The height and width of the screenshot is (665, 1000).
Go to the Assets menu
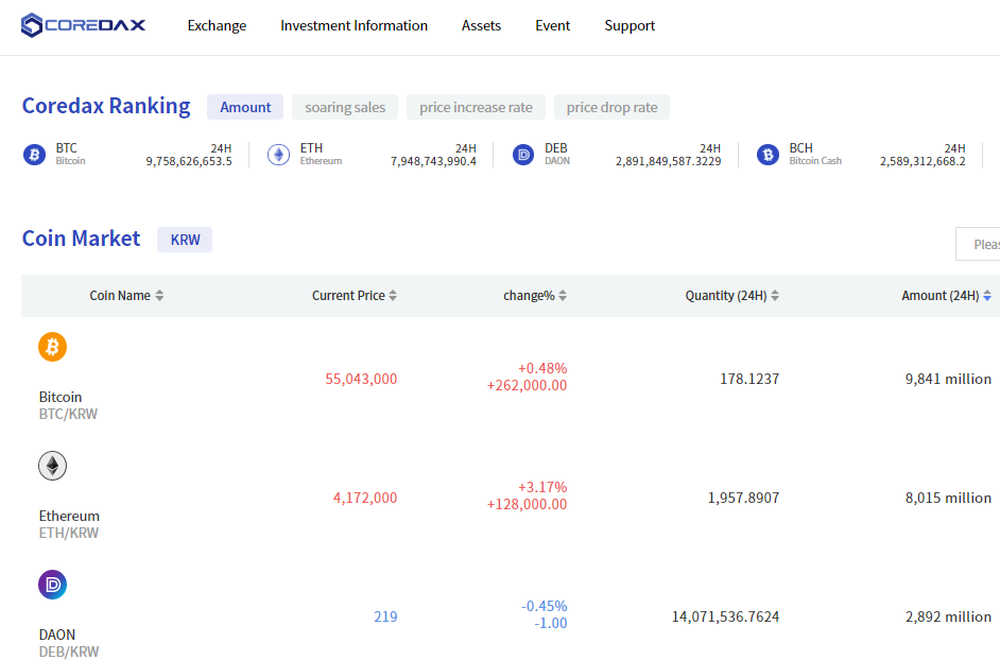[x=482, y=26]
